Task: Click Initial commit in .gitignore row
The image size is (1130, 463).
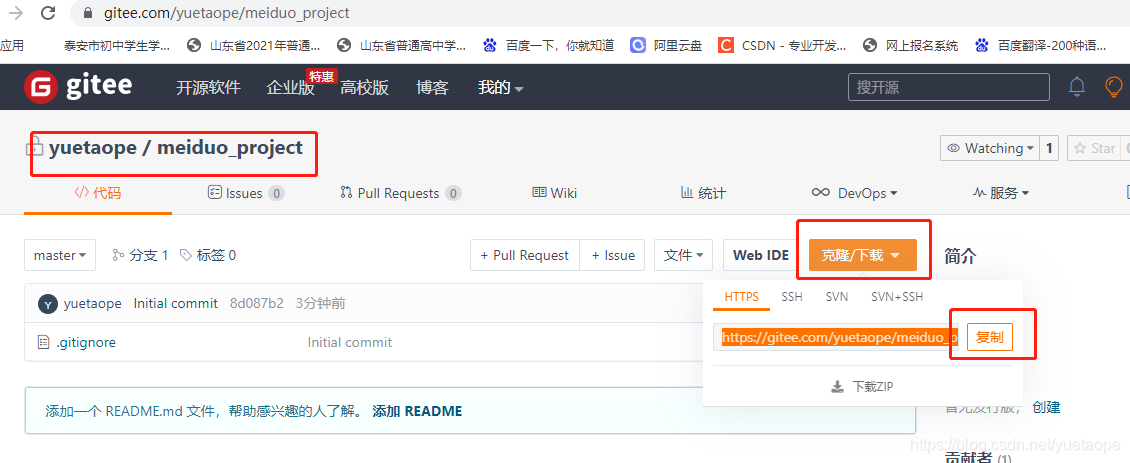Action: [x=350, y=342]
